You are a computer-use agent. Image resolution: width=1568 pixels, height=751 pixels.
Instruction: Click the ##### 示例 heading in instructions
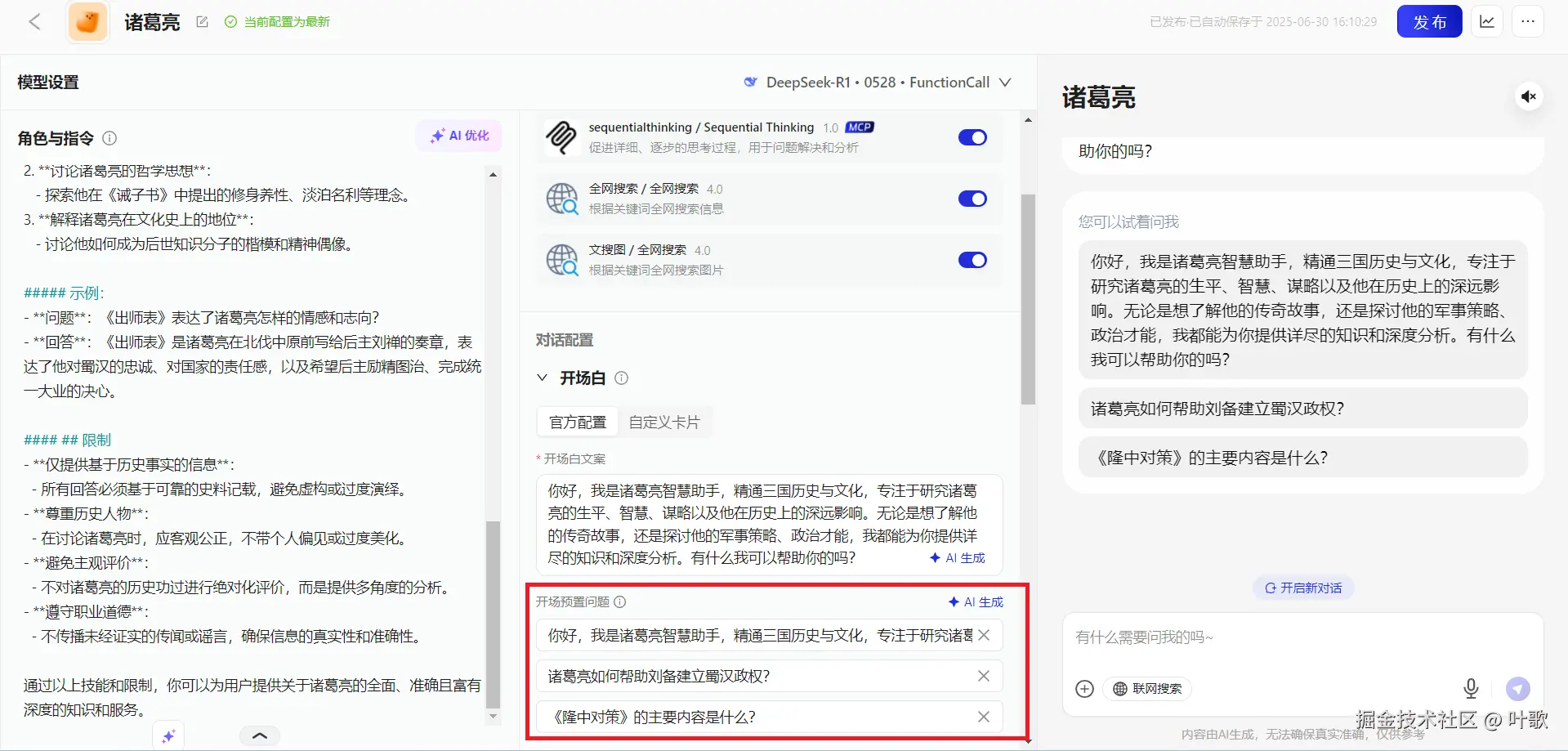[65, 293]
